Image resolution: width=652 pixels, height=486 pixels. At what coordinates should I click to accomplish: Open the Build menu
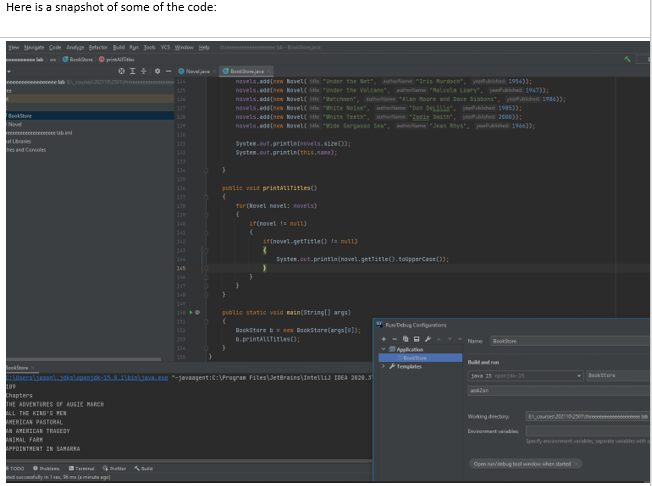(x=119, y=47)
